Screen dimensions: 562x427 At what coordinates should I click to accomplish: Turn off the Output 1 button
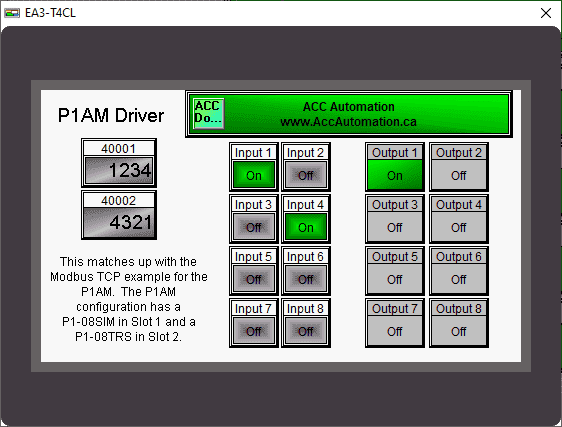coord(395,167)
